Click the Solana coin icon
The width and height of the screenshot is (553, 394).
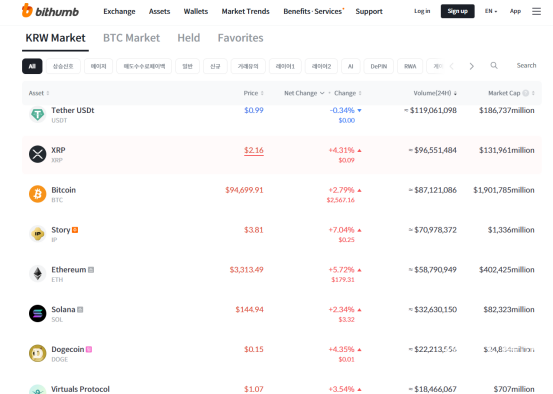tap(37, 314)
